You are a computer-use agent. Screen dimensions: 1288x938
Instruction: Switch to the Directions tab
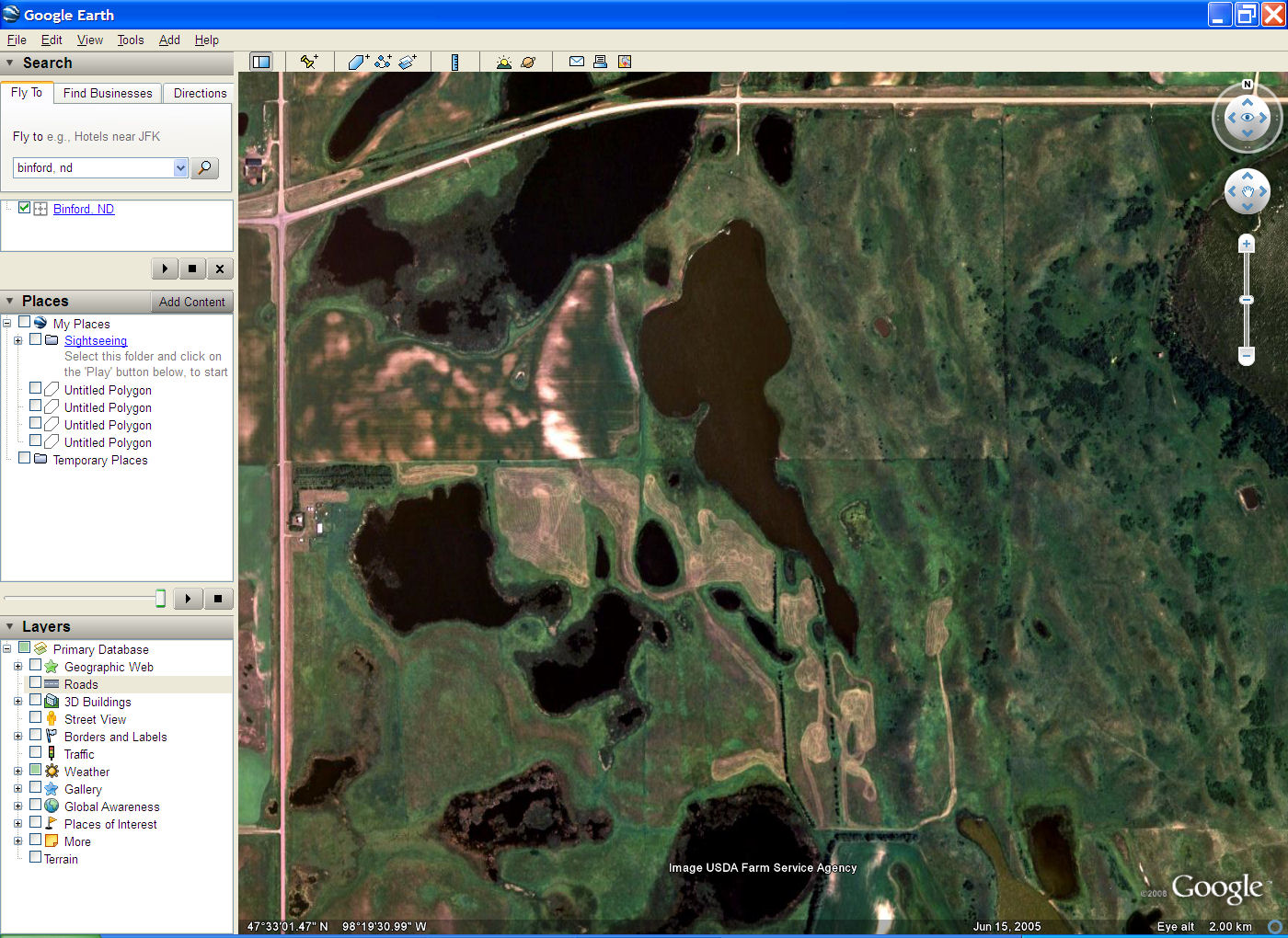pyautogui.click(x=200, y=93)
